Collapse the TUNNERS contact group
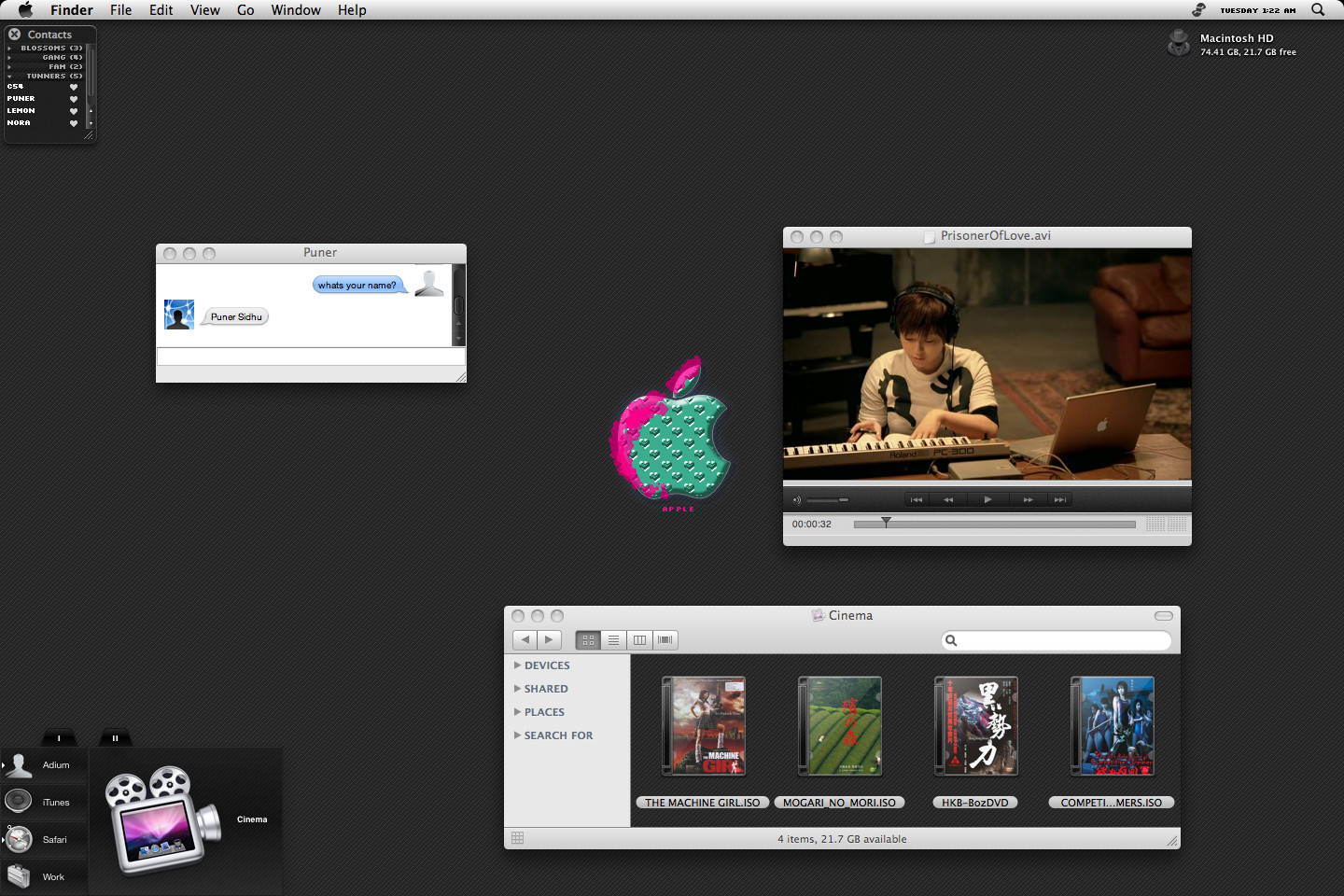Viewport: 1344px width, 896px height. tap(9, 76)
